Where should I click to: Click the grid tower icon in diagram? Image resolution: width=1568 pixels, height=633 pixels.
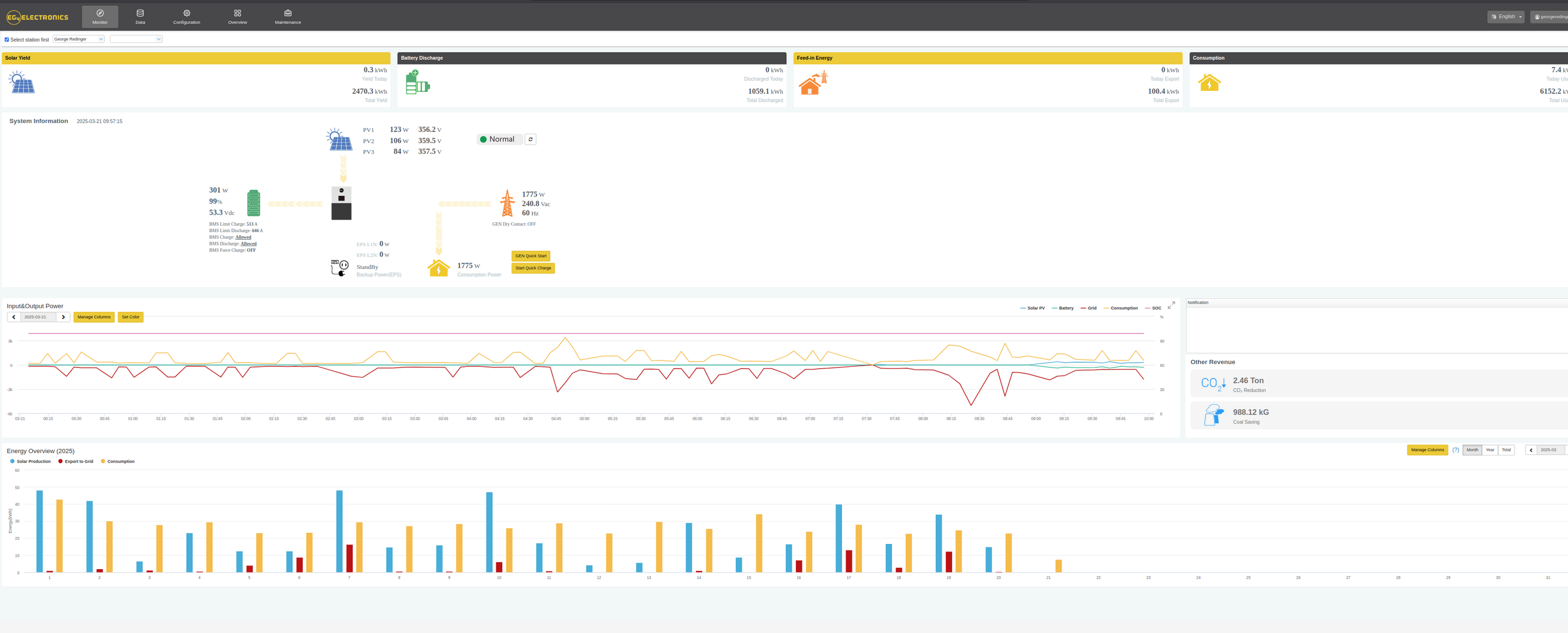507,203
